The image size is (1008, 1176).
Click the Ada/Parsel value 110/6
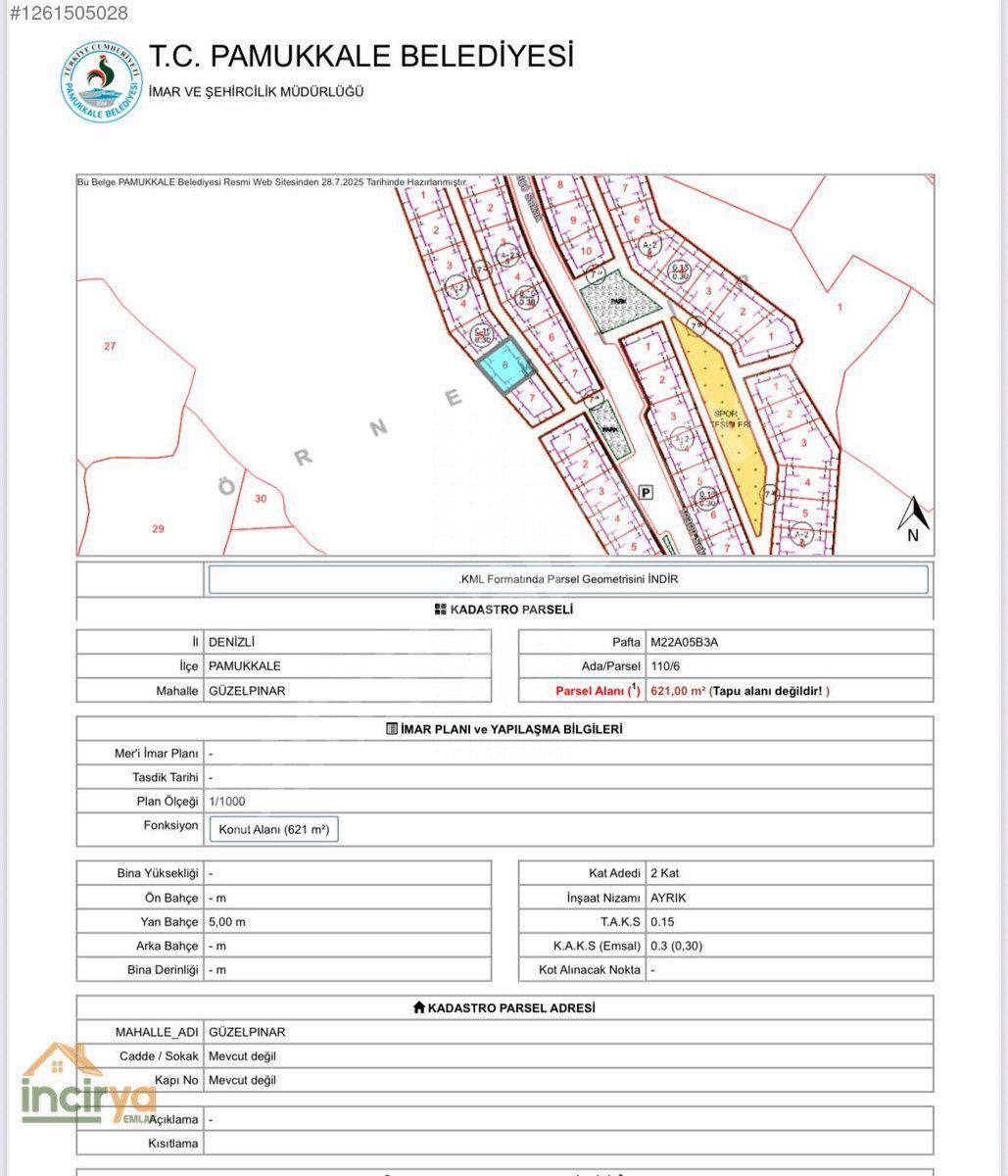coord(664,666)
